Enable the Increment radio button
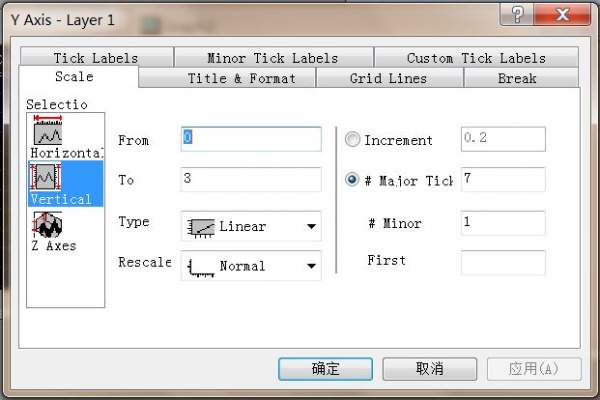Viewport: 600px width, 400px height. (x=352, y=140)
